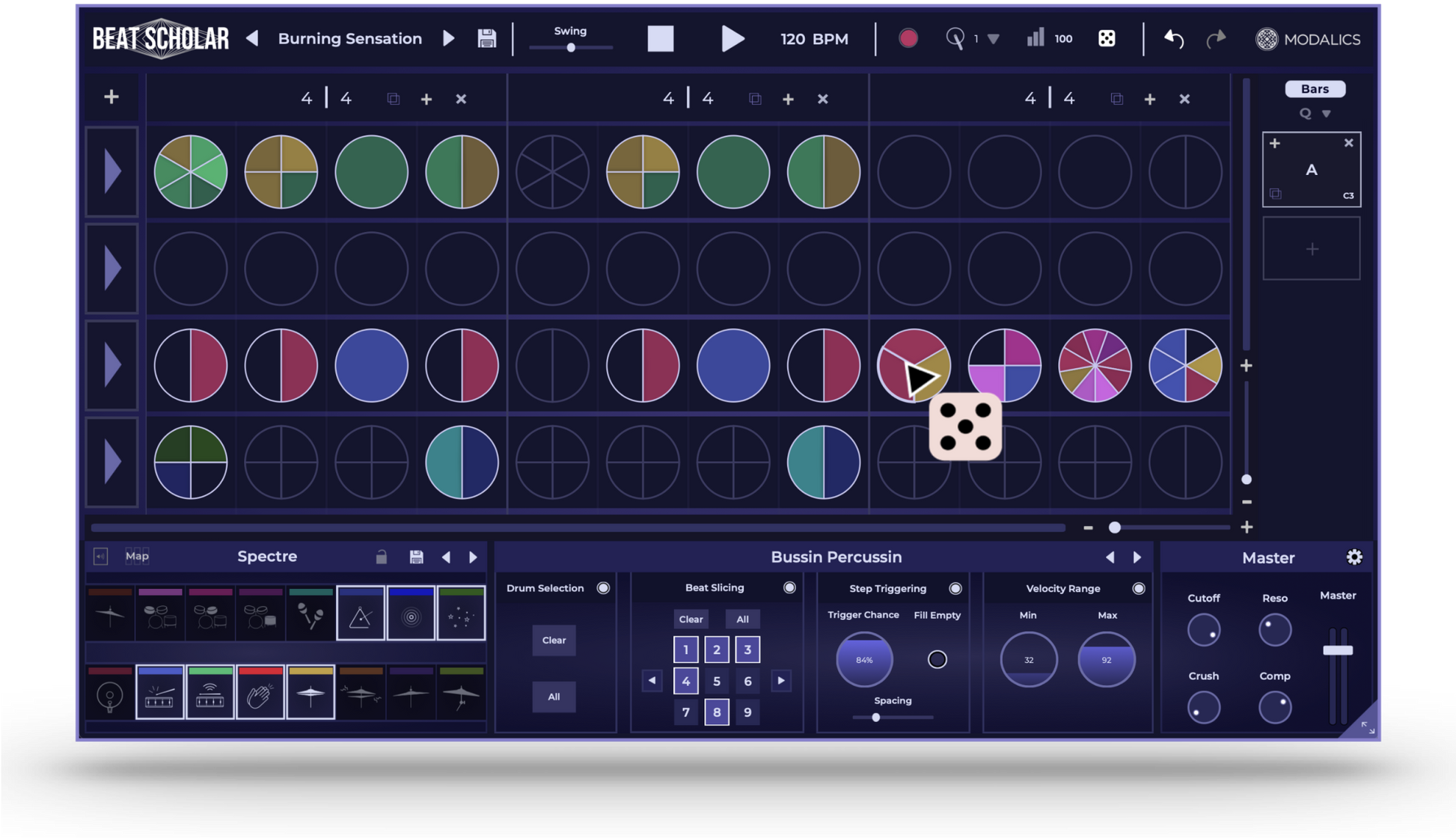This screenshot has width=1456, height=838.
Task: Click the dice randomize icon in top toolbar
Action: click(x=1106, y=39)
